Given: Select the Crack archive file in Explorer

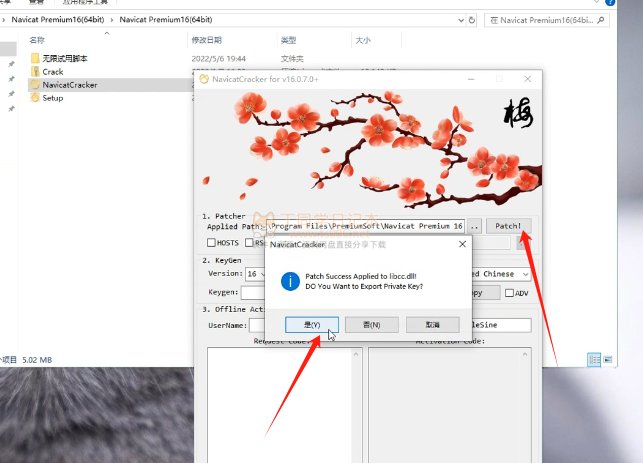Looking at the screenshot, I should [52, 72].
